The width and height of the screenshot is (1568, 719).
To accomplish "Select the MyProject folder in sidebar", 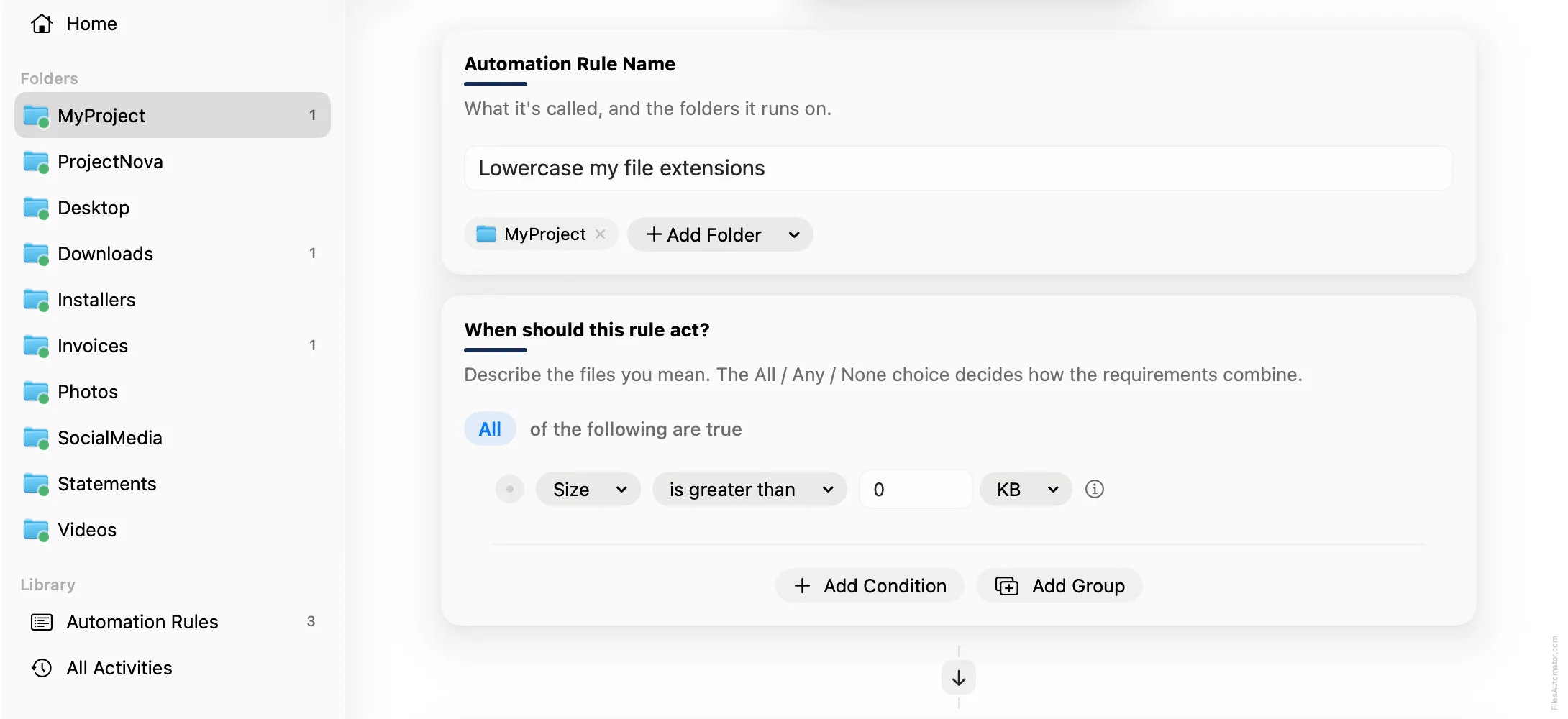I will coord(173,115).
